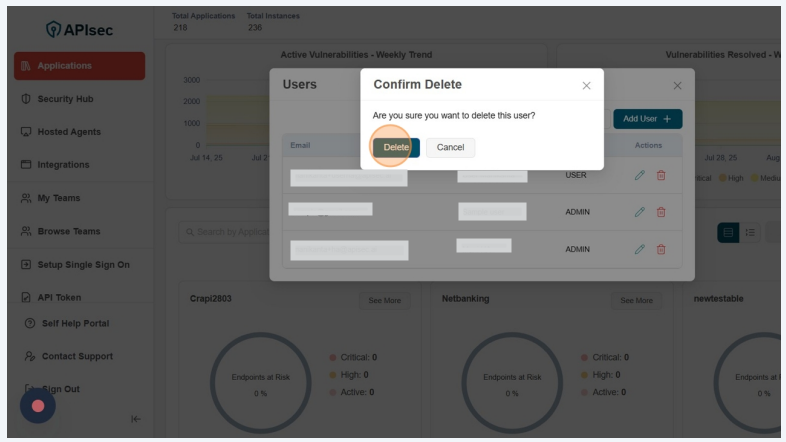Click Applications books icon

pos(26,66)
